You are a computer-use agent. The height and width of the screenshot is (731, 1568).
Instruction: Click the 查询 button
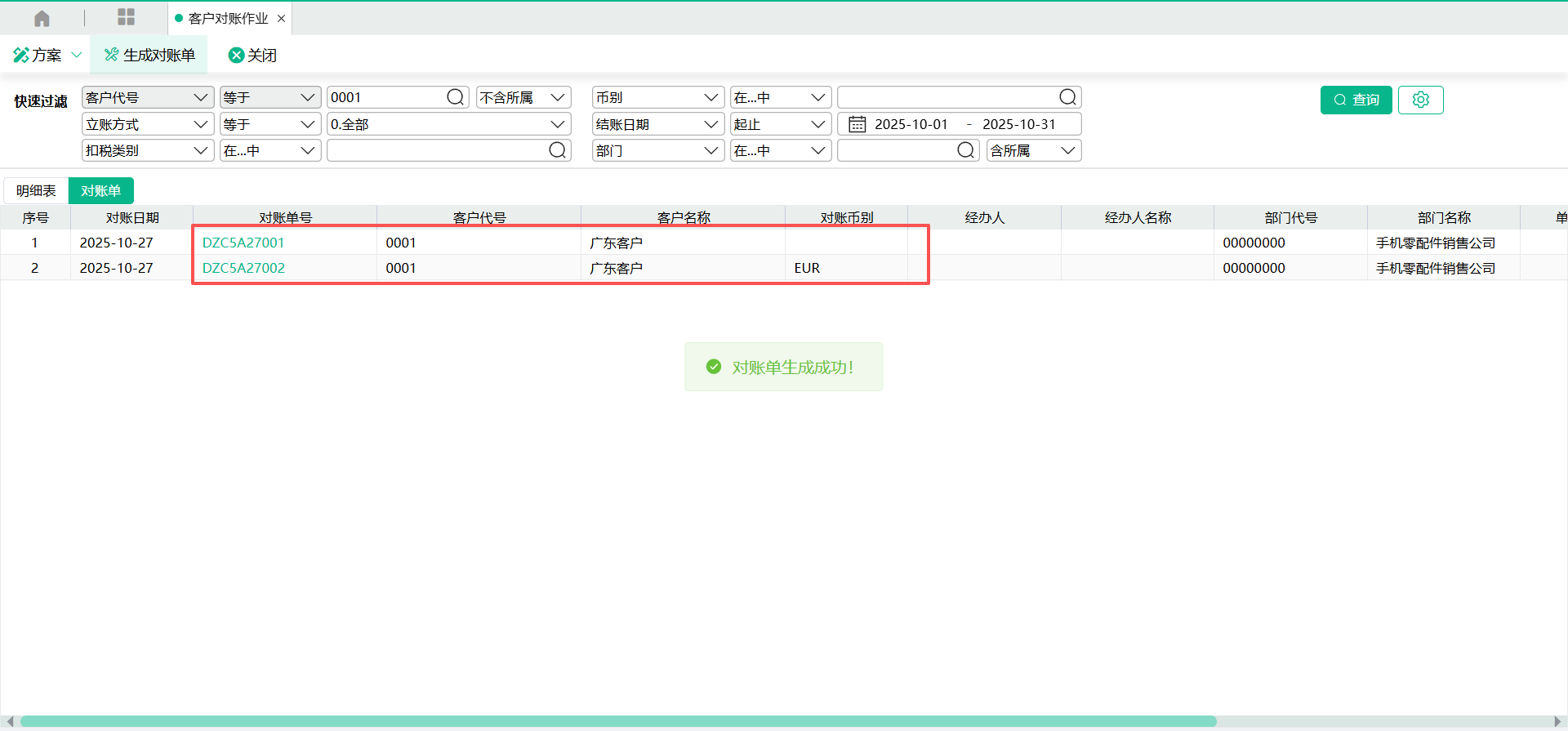click(x=1356, y=100)
